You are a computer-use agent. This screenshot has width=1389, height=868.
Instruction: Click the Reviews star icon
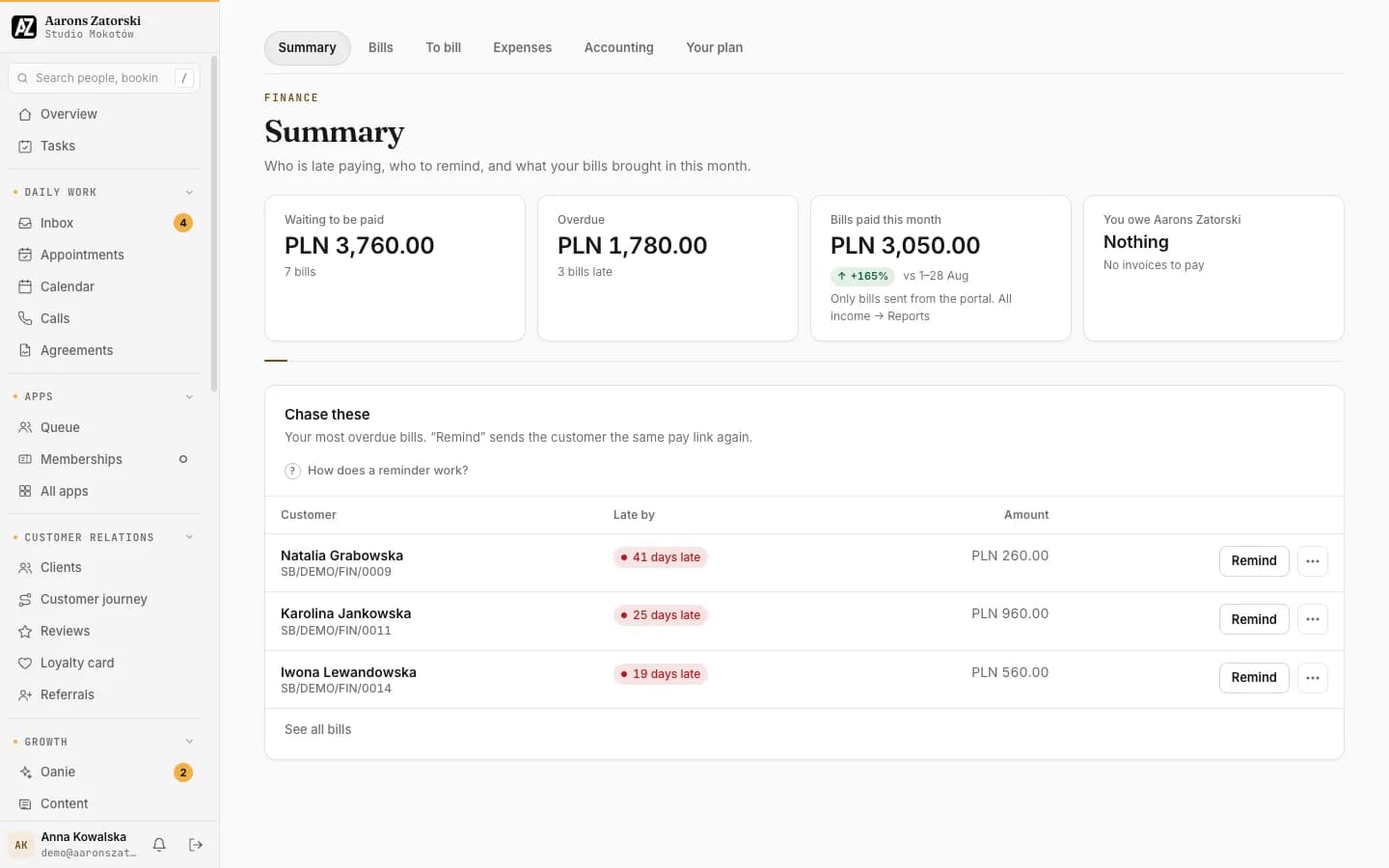(25, 631)
